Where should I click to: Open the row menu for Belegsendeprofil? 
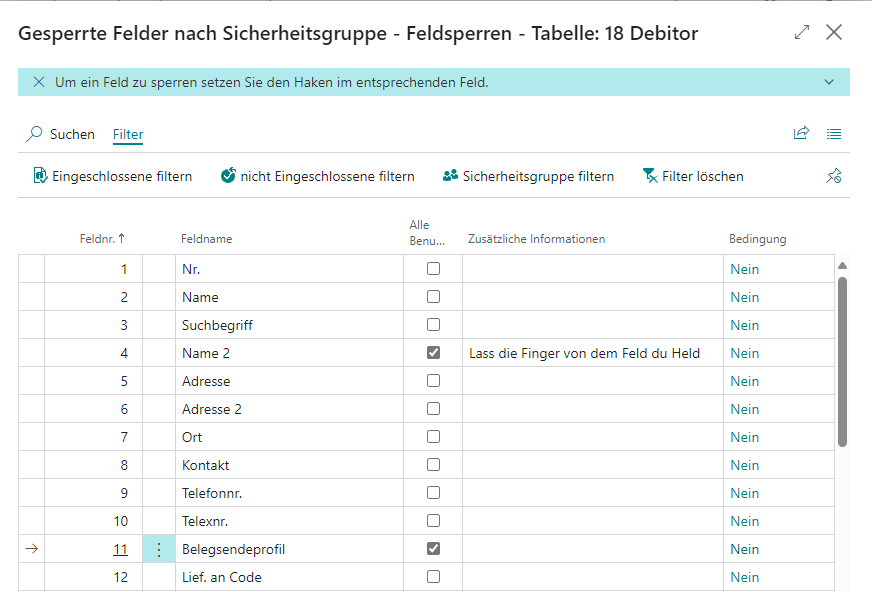(x=158, y=549)
